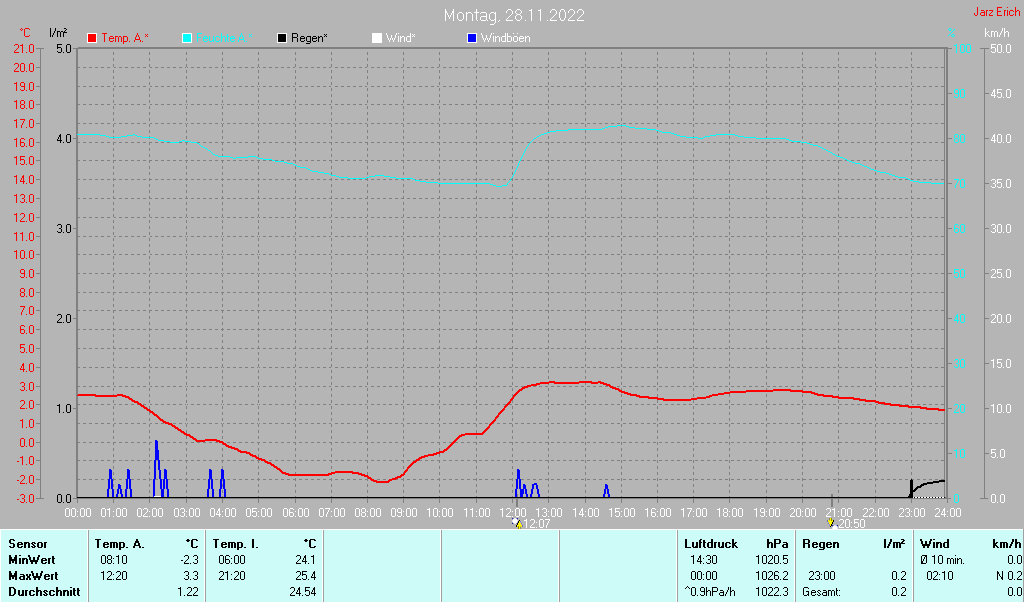Image resolution: width=1024 pixels, height=602 pixels.
Task: Click the '18:00' label on the time axis
Action: click(729, 513)
